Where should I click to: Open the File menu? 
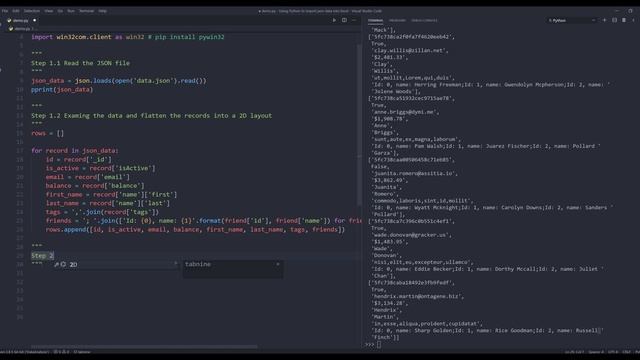[5, 11]
